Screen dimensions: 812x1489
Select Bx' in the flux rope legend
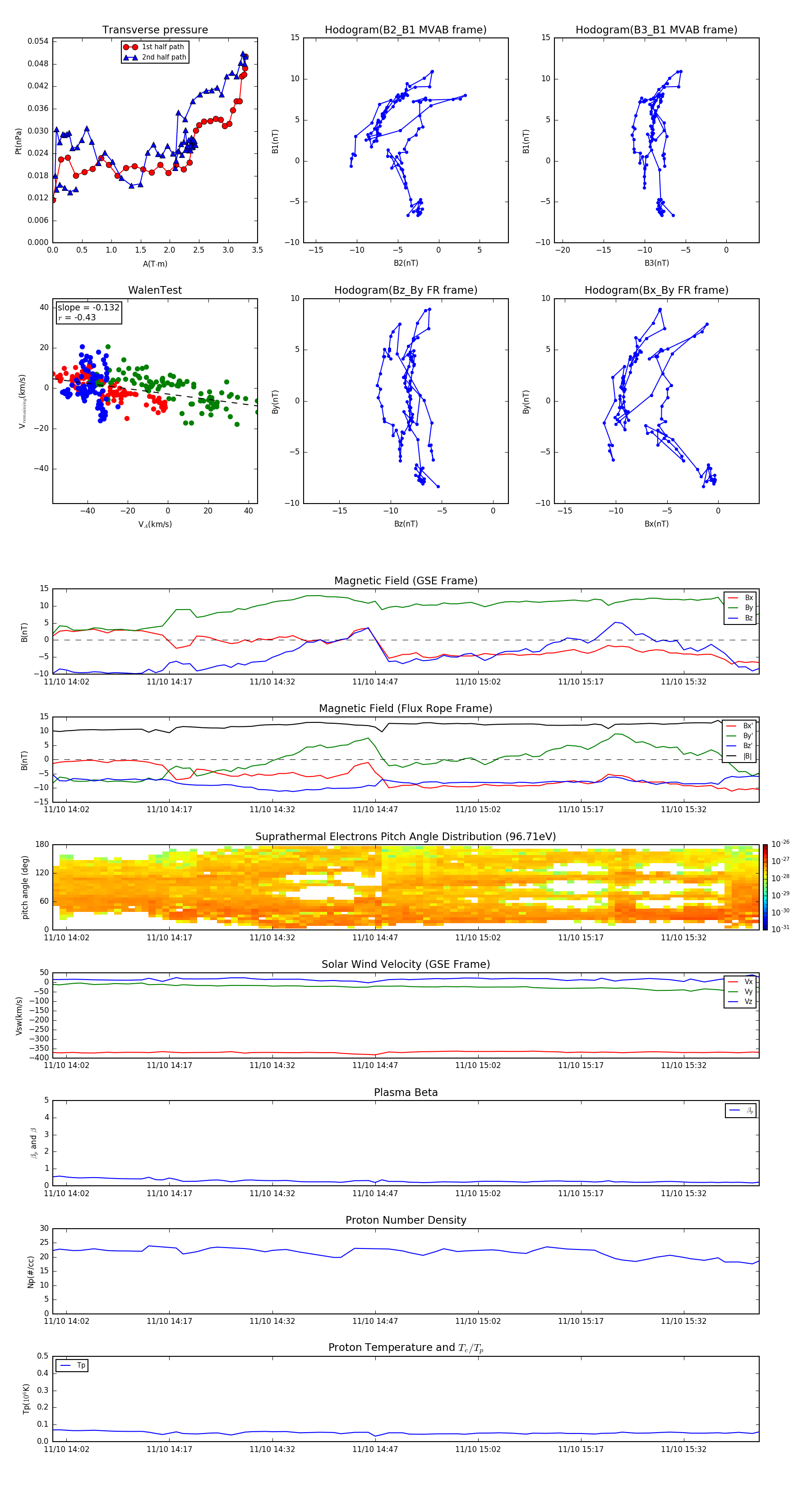[740, 726]
